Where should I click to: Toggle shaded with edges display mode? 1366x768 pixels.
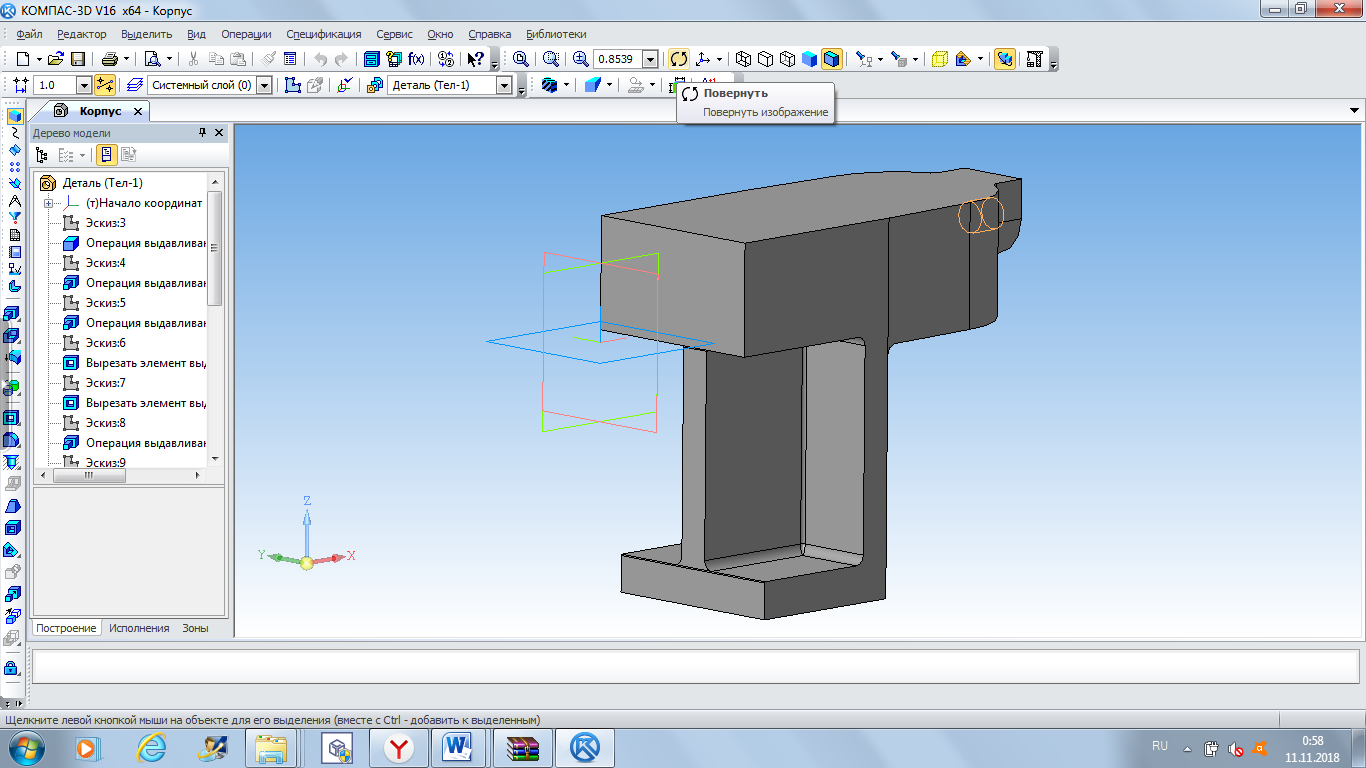(x=832, y=59)
